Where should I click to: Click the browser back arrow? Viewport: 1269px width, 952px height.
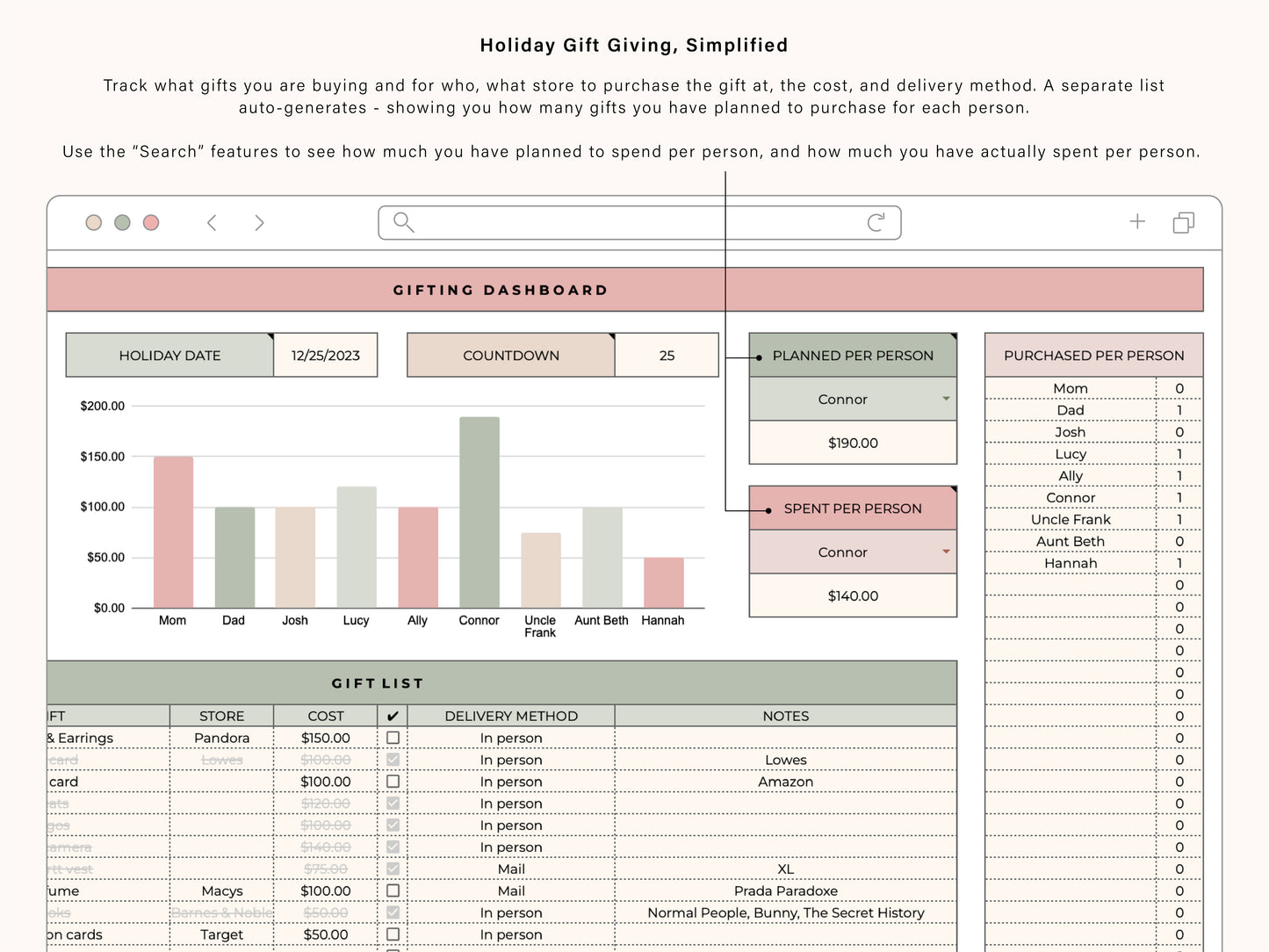(x=212, y=223)
